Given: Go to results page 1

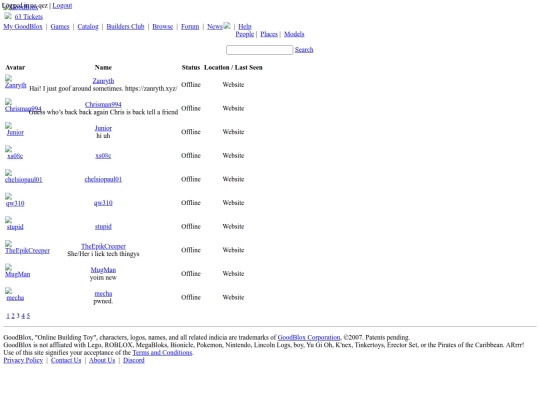Looking at the screenshot, I should (x=8, y=316).
